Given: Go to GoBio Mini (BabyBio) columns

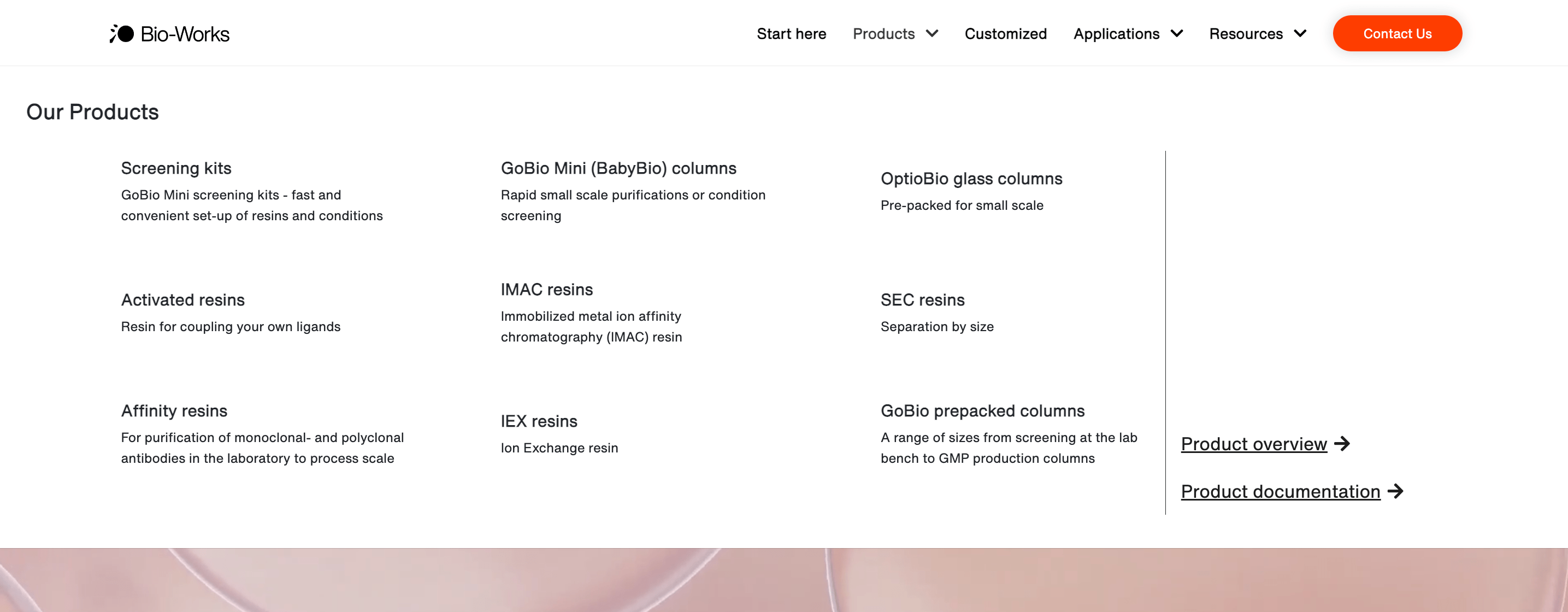Looking at the screenshot, I should [618, 168].
